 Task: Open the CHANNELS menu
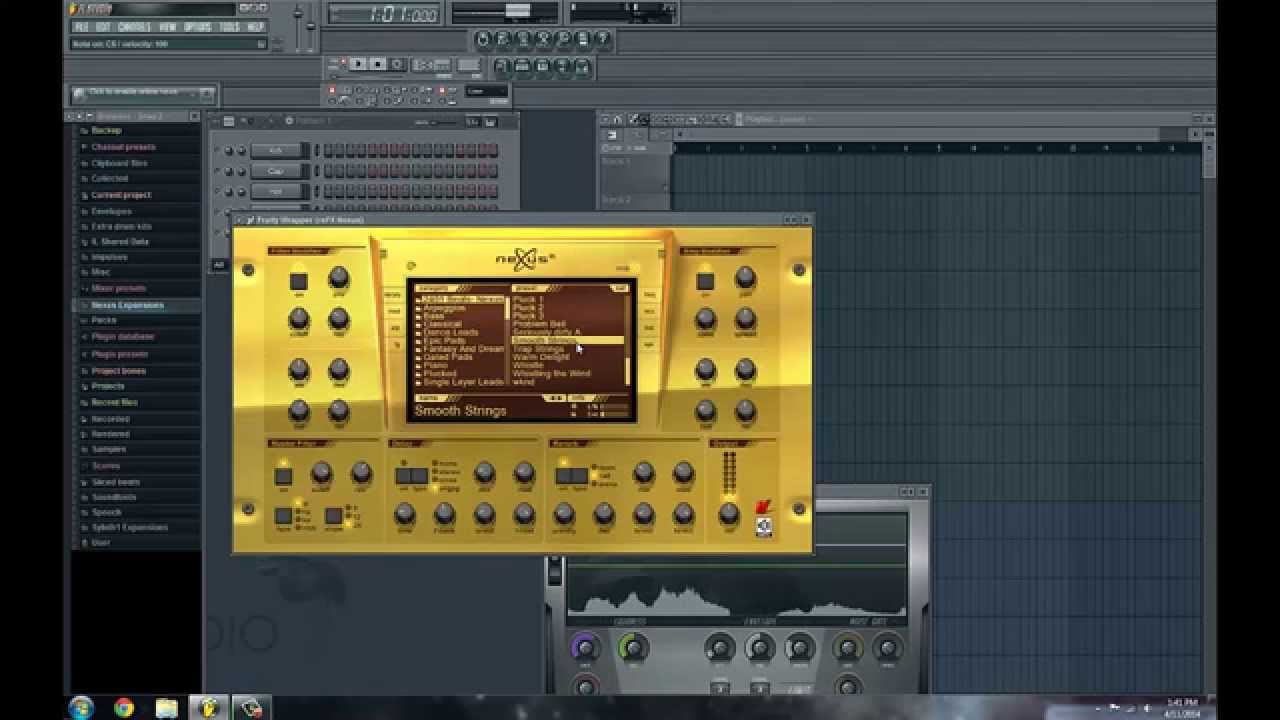pos(135,26)
